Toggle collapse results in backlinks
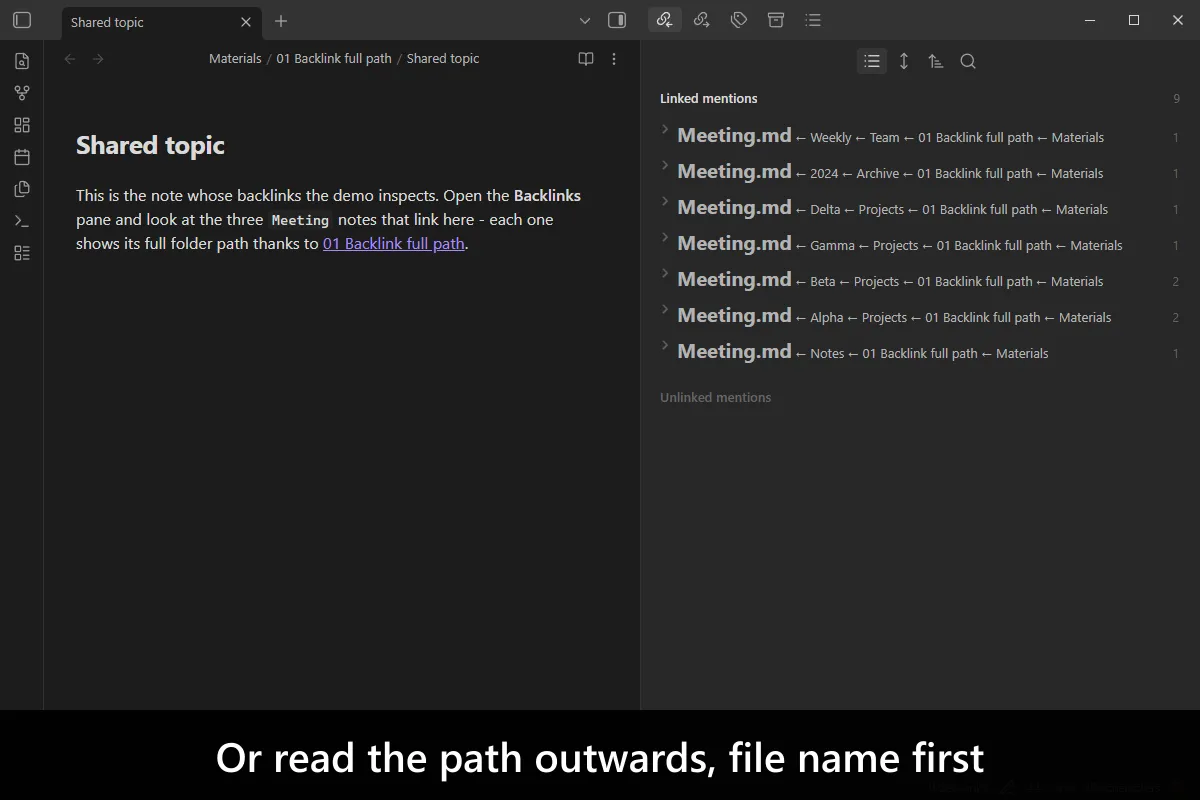 tap(872, 61)
